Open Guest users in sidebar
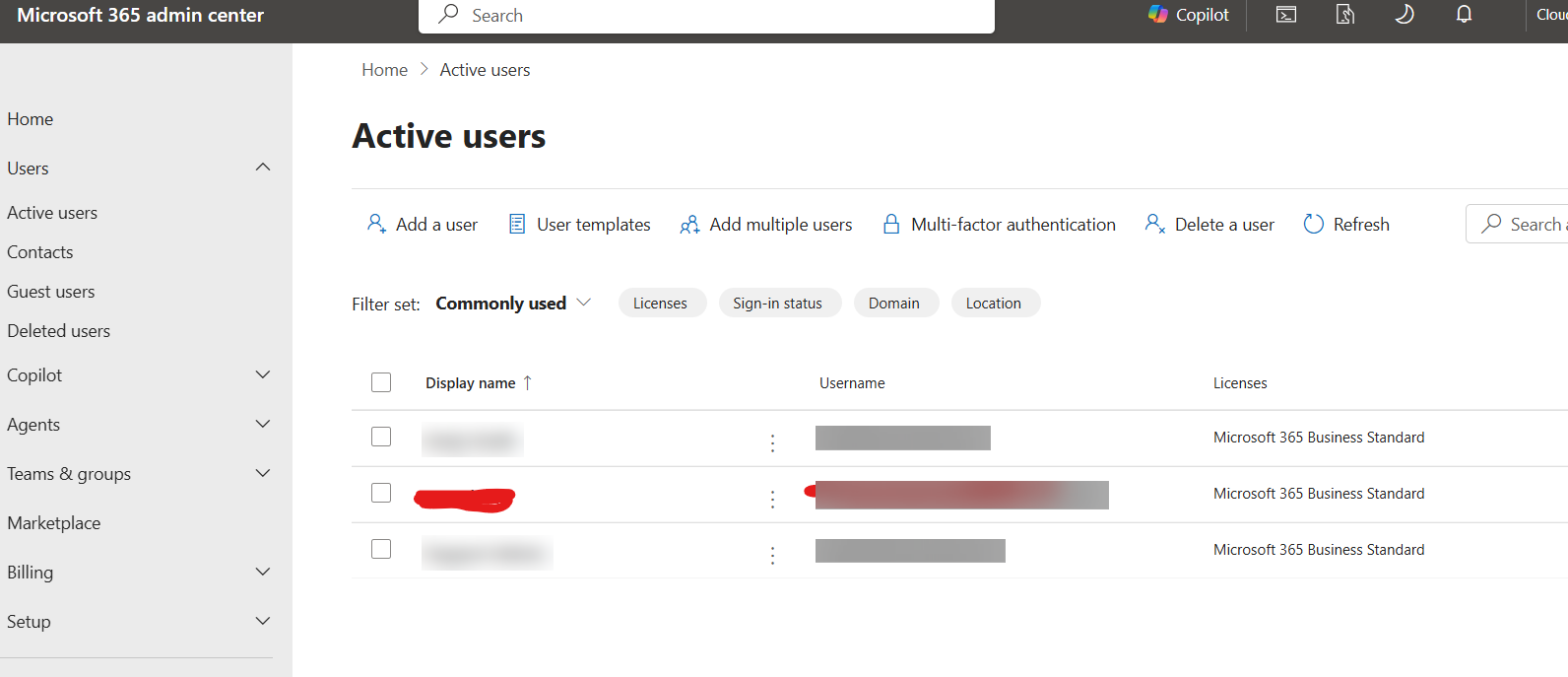 point(51,292)
